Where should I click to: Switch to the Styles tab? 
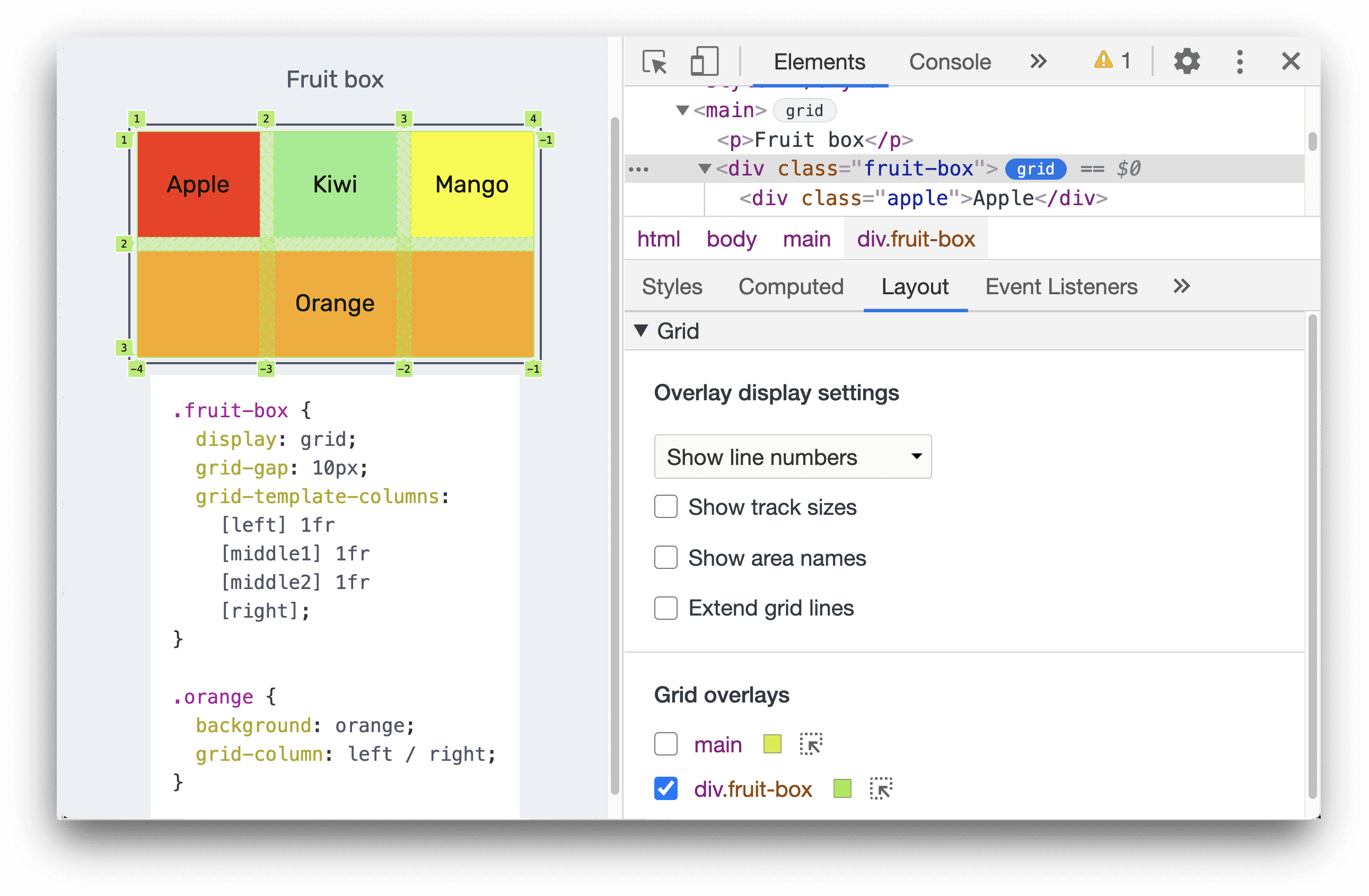click(x=671, y=286)
